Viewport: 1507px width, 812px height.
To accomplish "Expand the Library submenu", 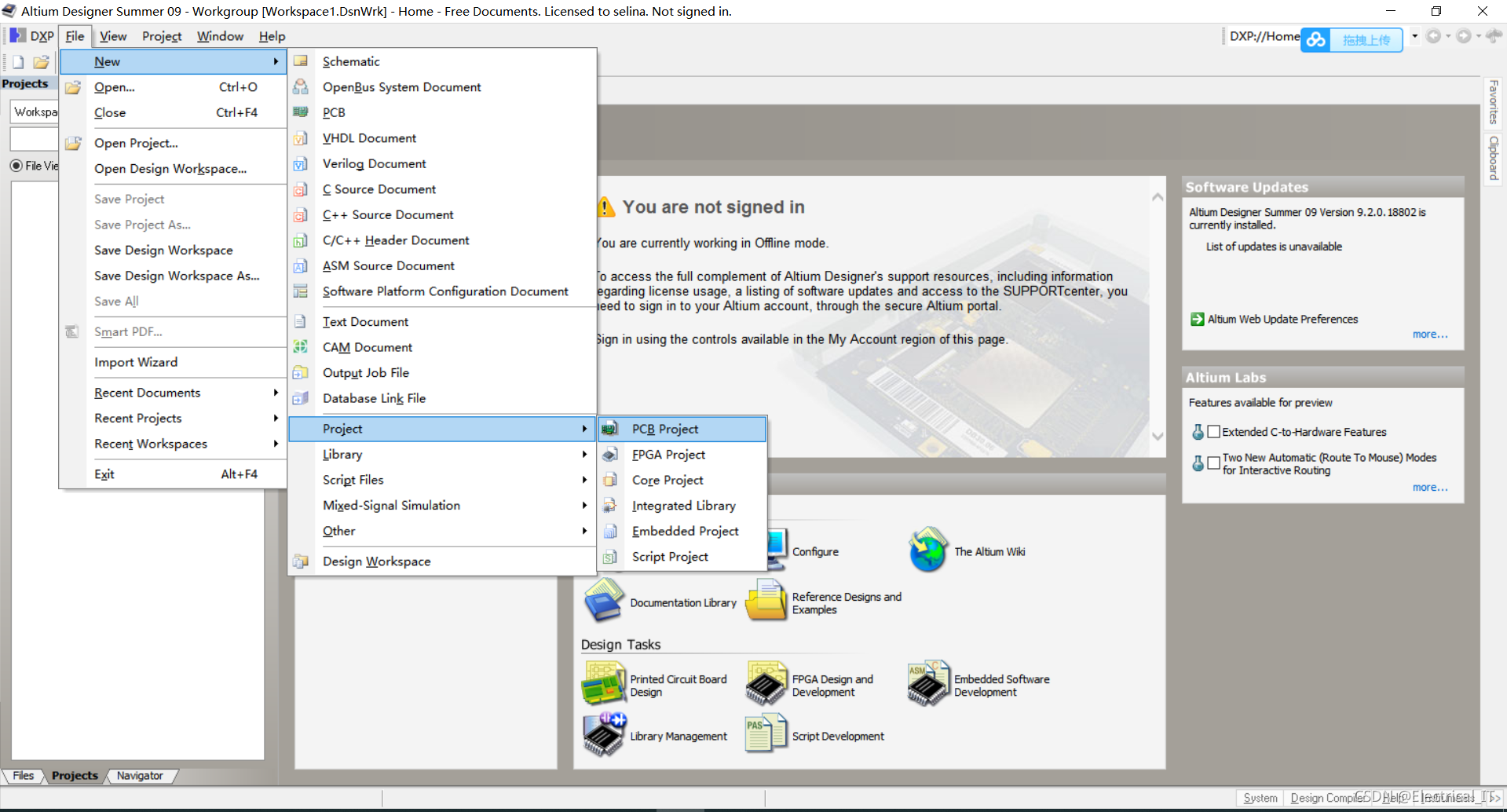I will [x=441, y=455].
